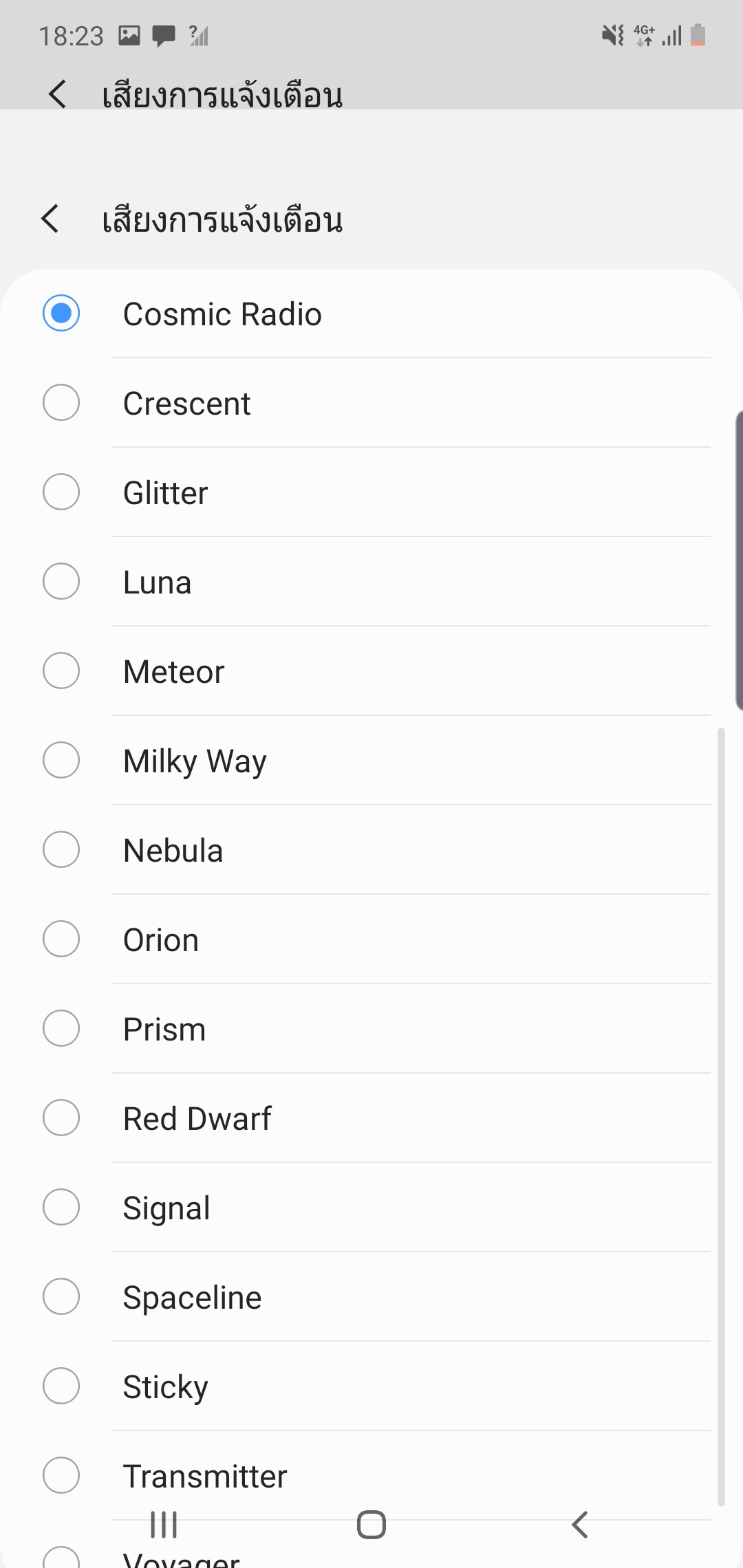Tap the Spaceline sound entry

coord(192,1298)
